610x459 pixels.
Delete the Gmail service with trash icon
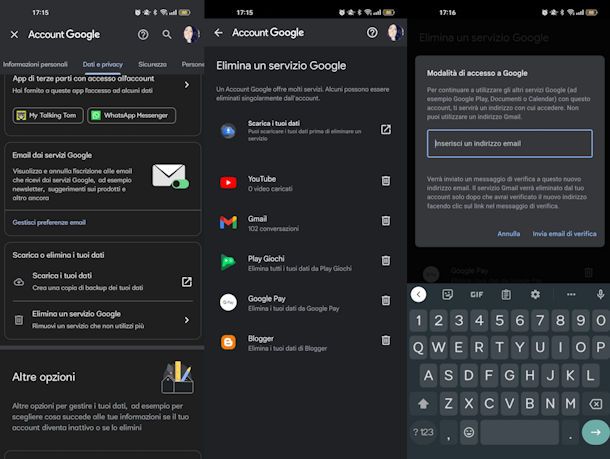coord(386,221)
